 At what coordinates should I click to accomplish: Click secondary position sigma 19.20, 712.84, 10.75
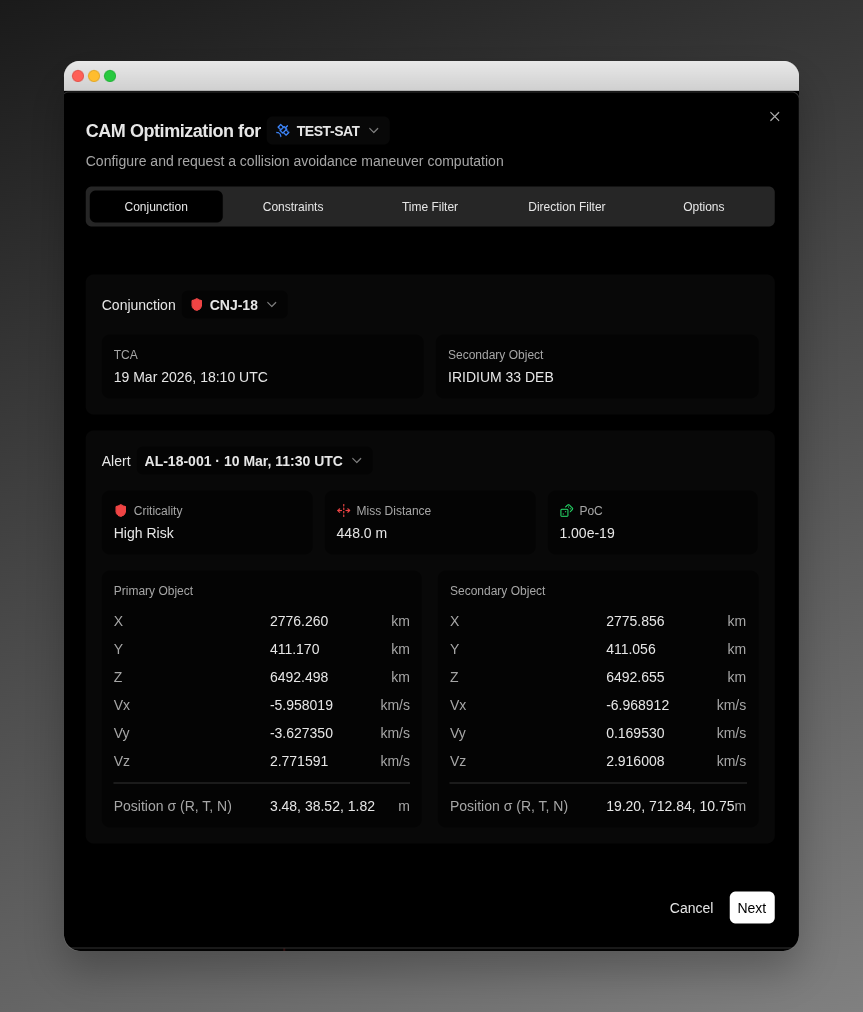coord(670,806)
